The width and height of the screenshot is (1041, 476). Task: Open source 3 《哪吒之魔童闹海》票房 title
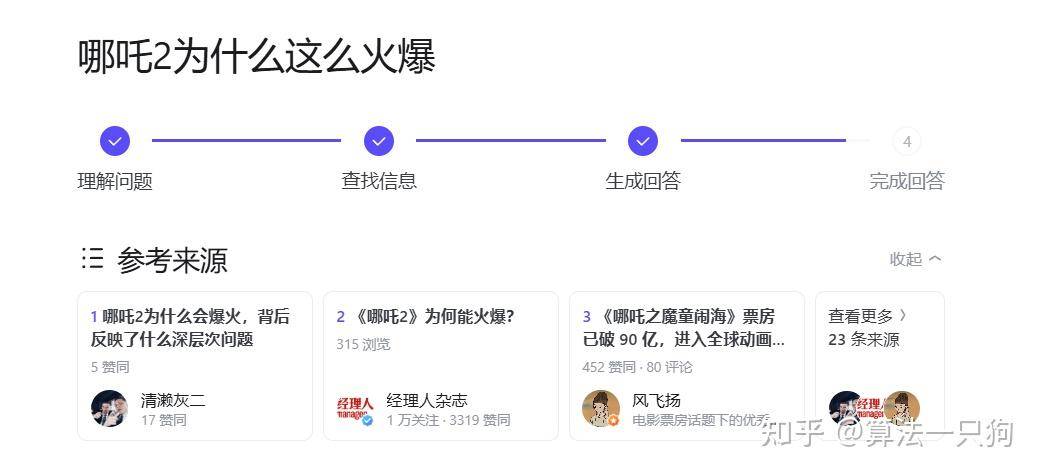[x=684, y=328]
